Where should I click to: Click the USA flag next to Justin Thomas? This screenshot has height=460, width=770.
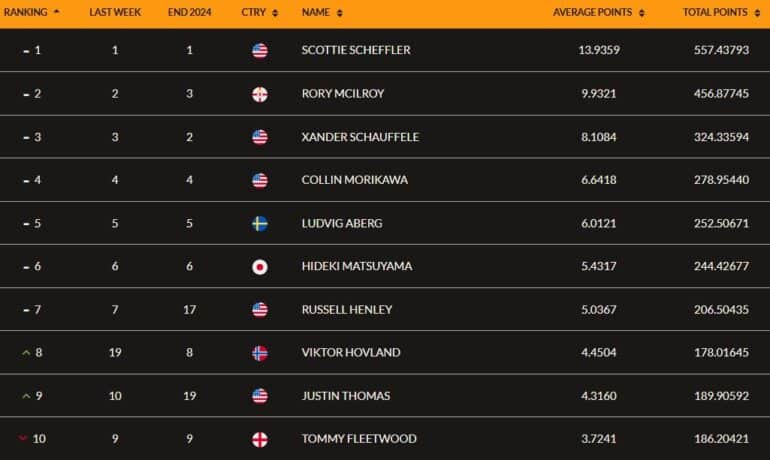coord(260,396)
